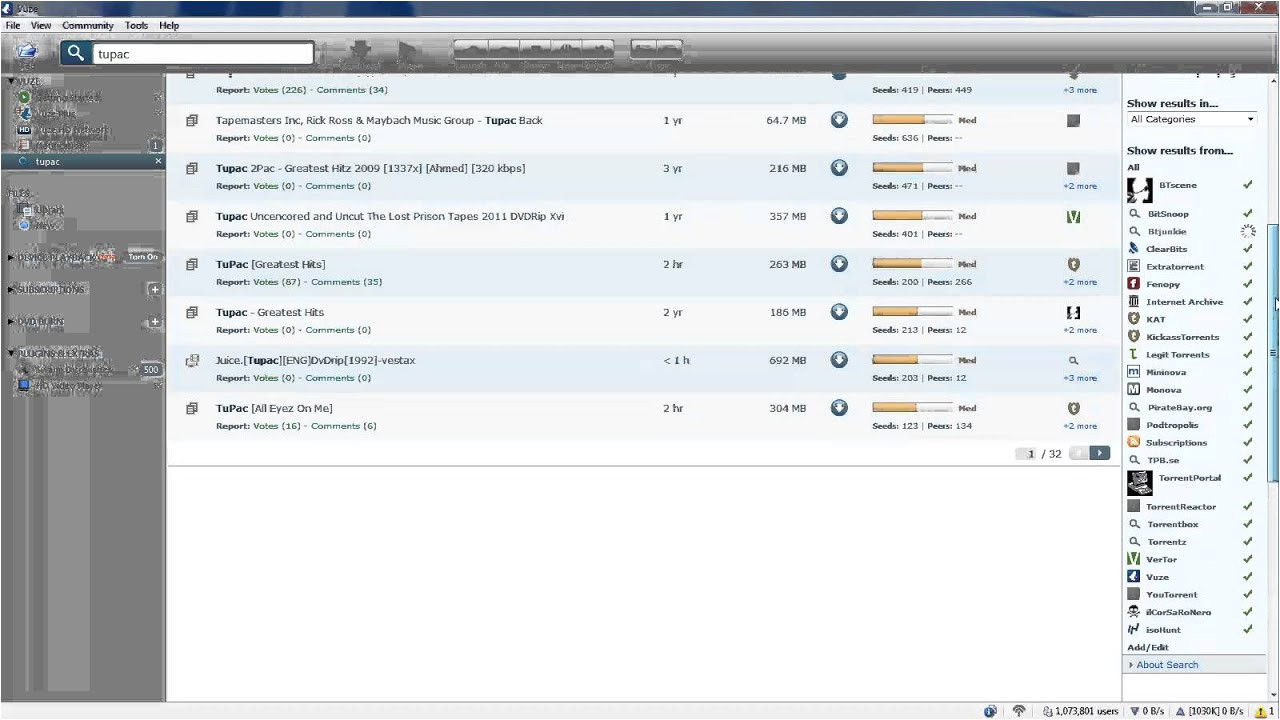Click the About Search link
This screenshot has height=720, width=1280.
(x=1167, y=665)
